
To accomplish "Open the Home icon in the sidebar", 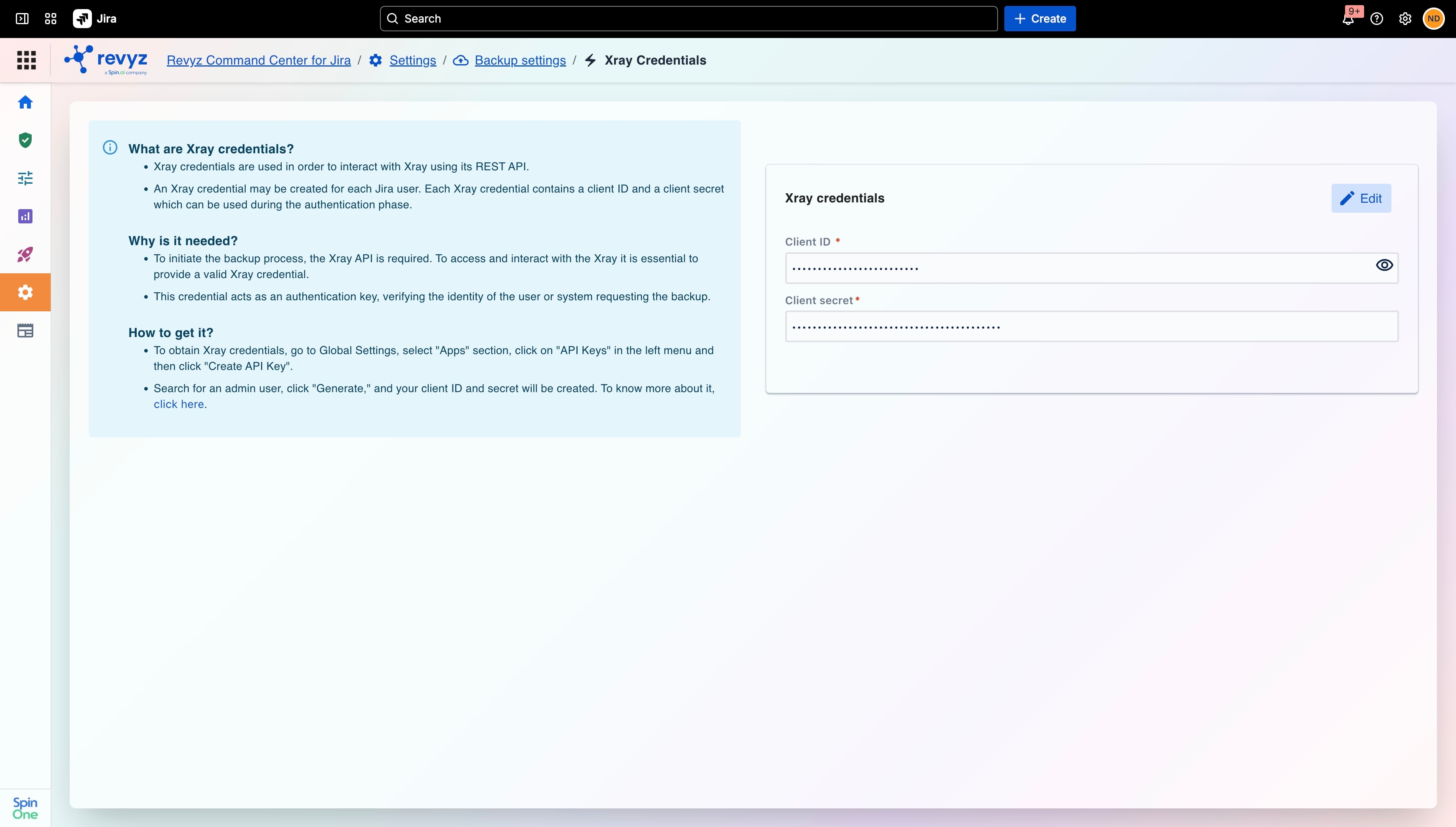I will (x=25, y=102).
